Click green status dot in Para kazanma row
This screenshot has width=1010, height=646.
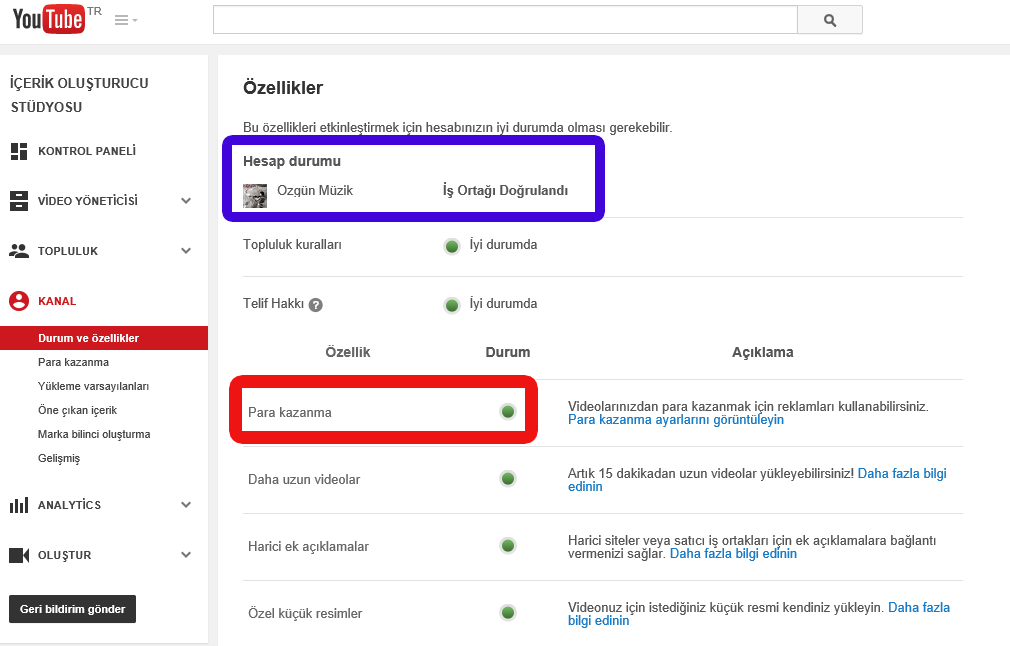tap(508, 412)
